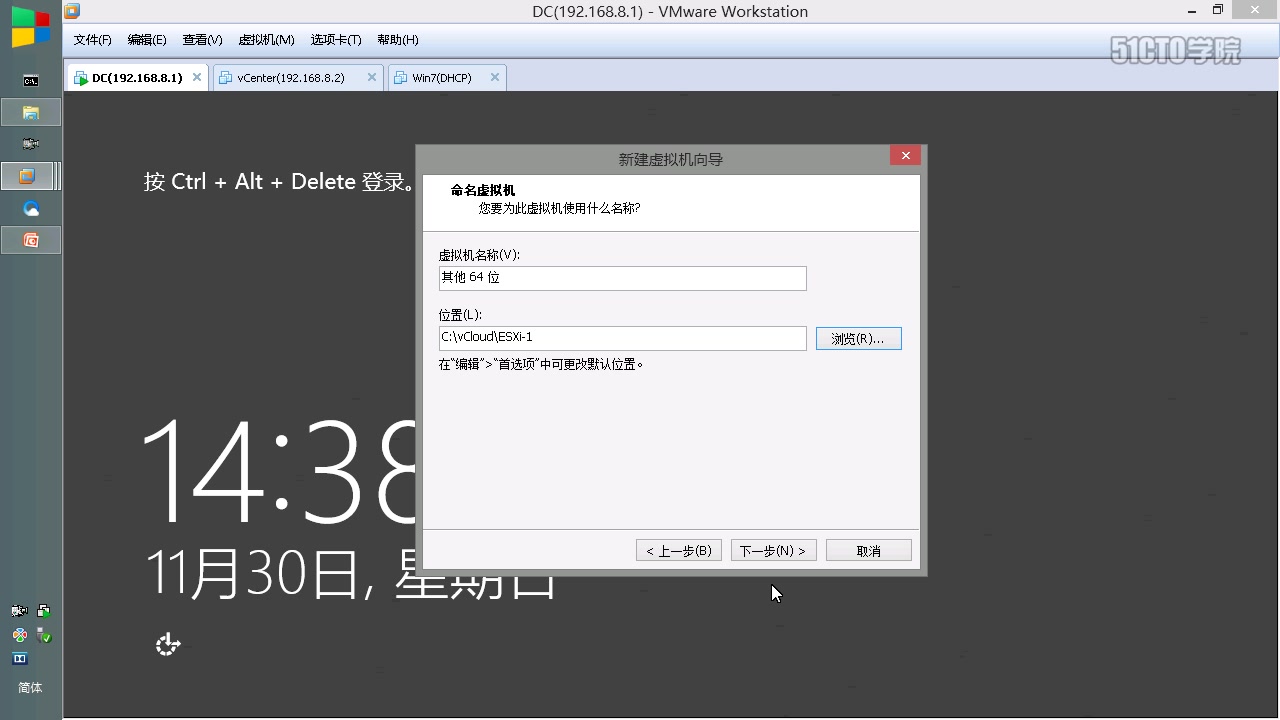Open the 查看(V) menu
The width and height of the screenshot is (1280, 720).
(x=202, y=40)
